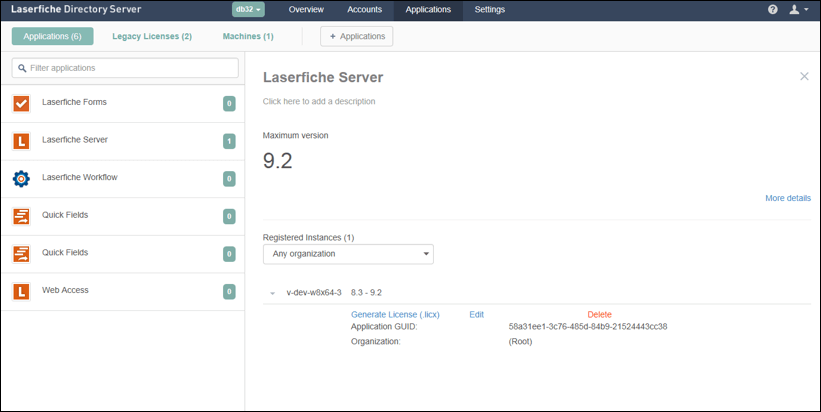
Task: Click the Laserfiche Server L icon
Action: pyautogui.click(x=21, y=141)
